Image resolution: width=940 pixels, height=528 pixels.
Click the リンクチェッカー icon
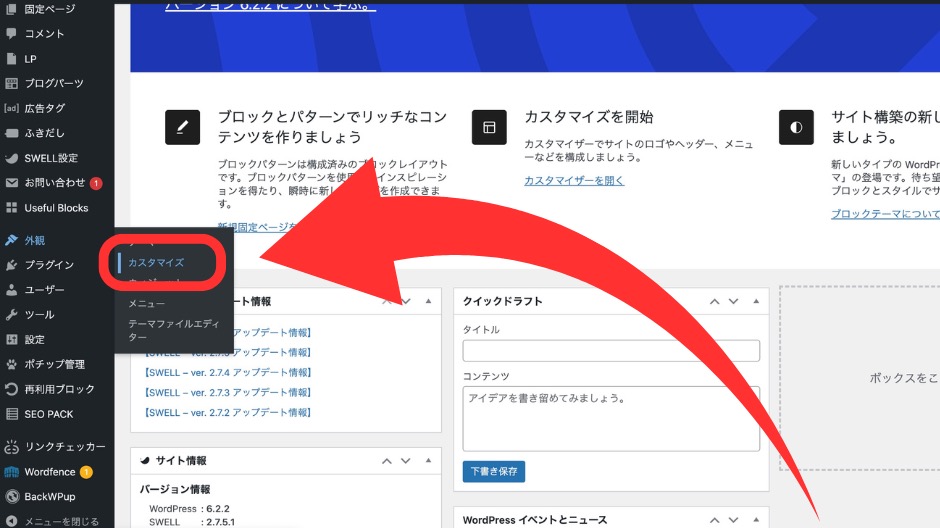click(11, 446)
